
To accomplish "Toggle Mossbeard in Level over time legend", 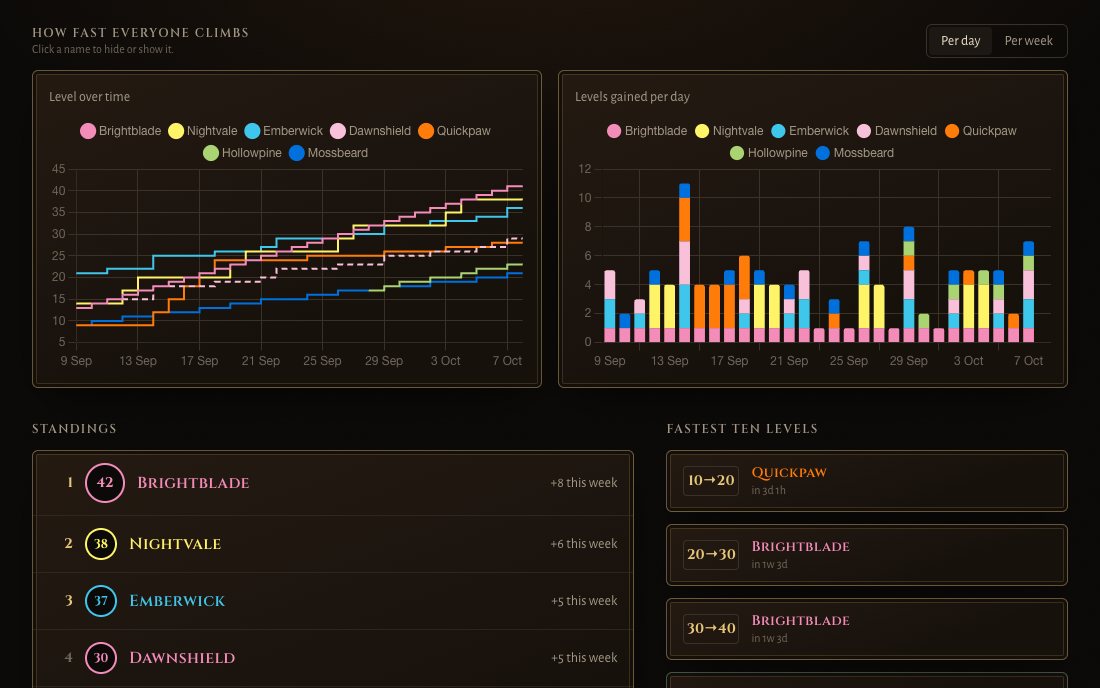I will click(328, 153).
